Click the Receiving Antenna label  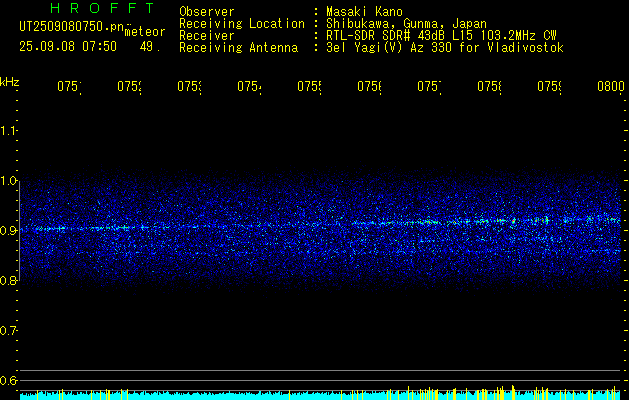238,48
